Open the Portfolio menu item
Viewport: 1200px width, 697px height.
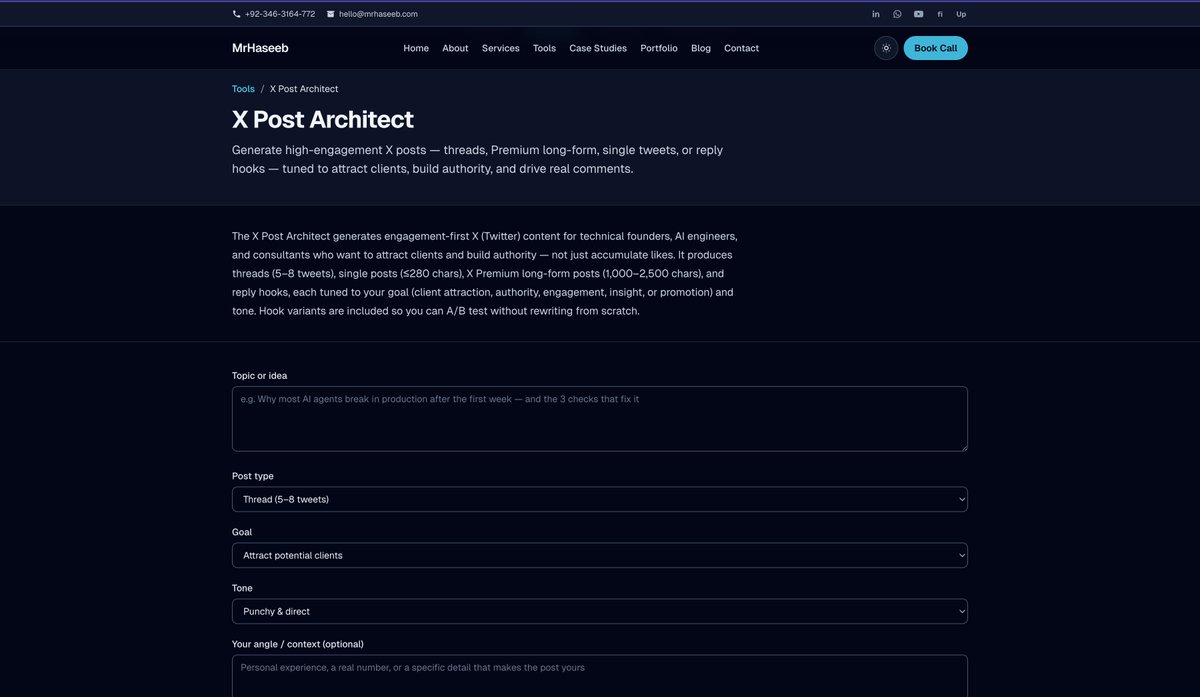659,48
